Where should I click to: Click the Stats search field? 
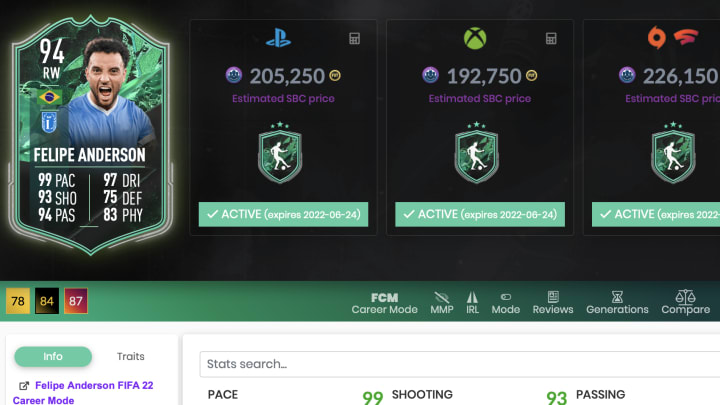coord(460,364)
